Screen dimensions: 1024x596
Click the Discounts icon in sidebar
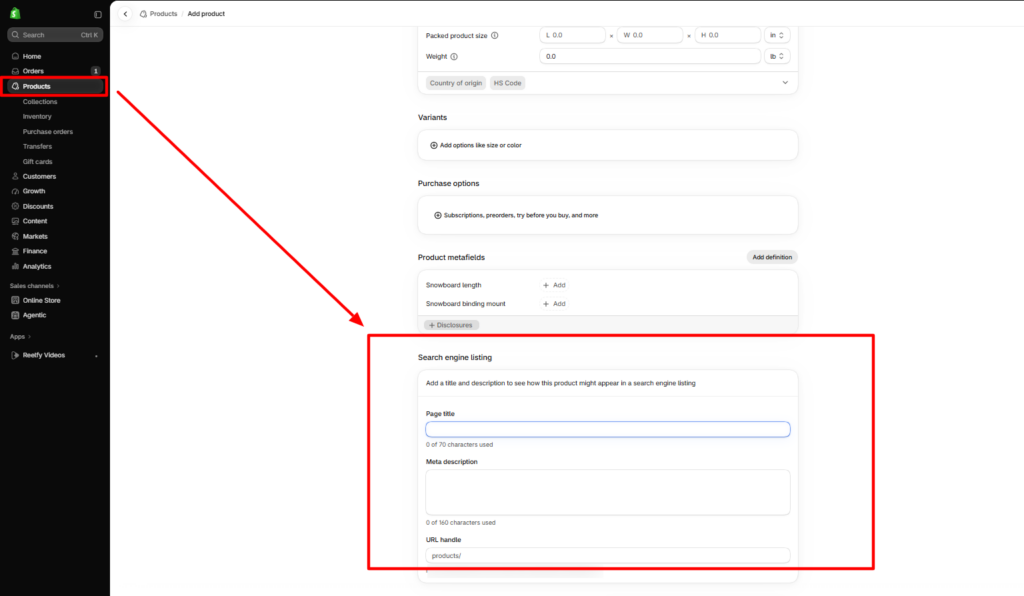[x=15, y=206]
